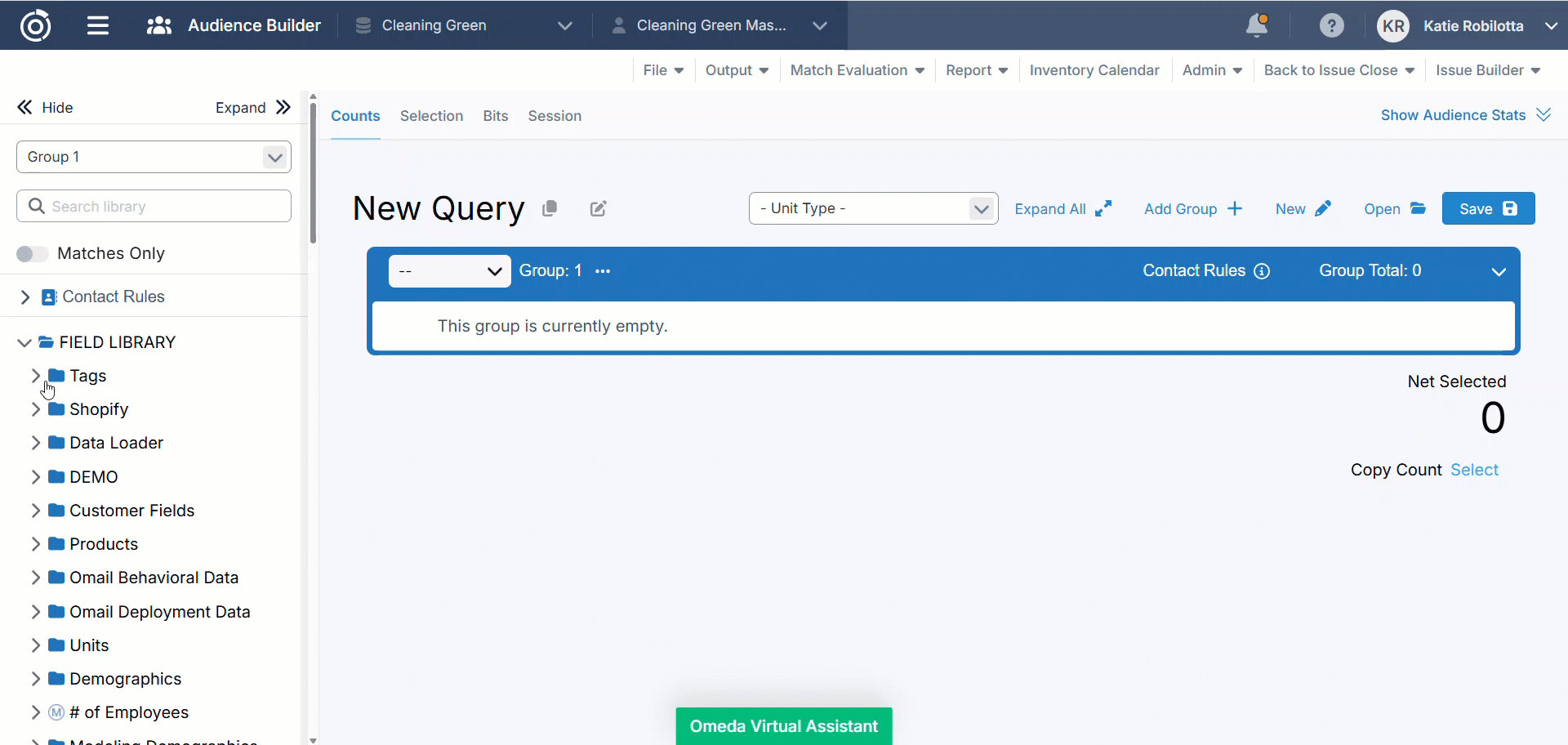The image size is (1568, 745).
Task: Click the Save button
Action: pyautogui.click(x=1487, y=208)
